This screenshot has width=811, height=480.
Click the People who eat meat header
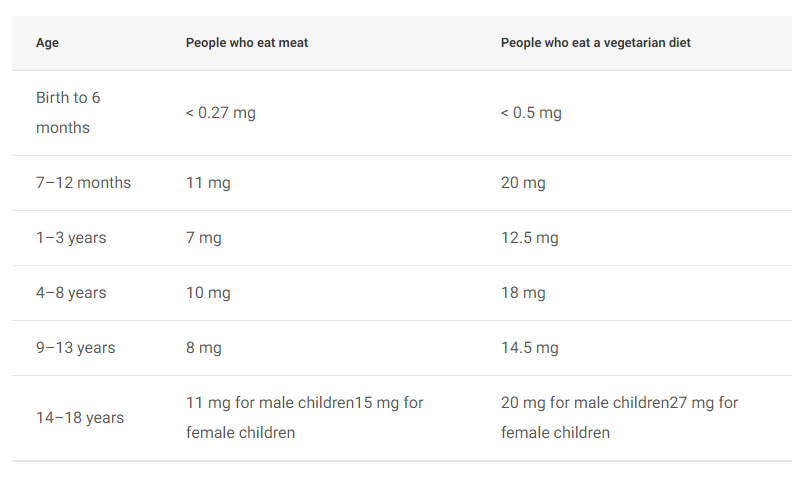247,43
